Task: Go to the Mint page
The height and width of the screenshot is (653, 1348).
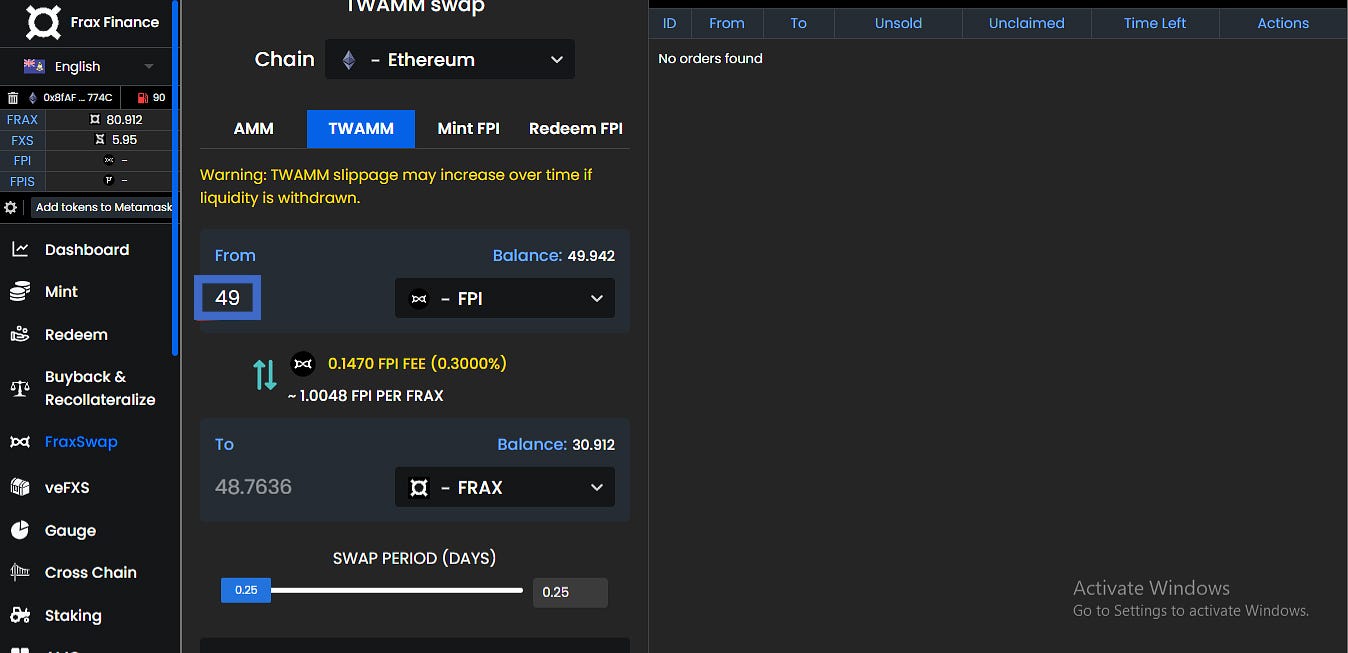Action: point(61,292)
